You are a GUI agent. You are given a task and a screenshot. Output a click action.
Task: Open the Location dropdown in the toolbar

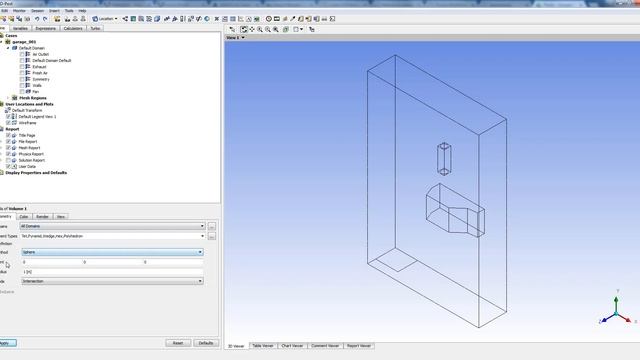click(105, 19)
